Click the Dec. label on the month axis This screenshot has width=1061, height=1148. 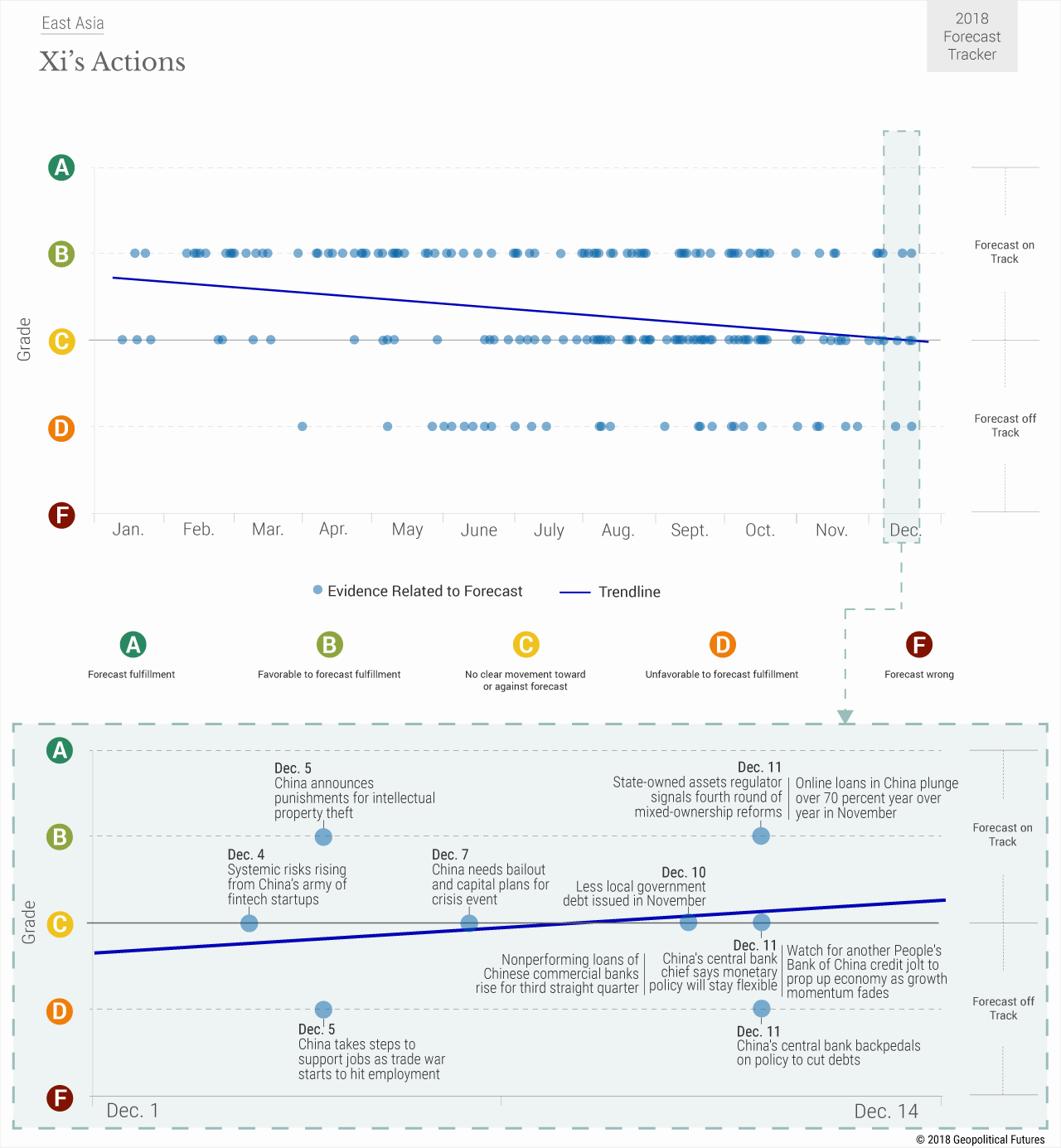pyautogui.click(x=904, y=530)
